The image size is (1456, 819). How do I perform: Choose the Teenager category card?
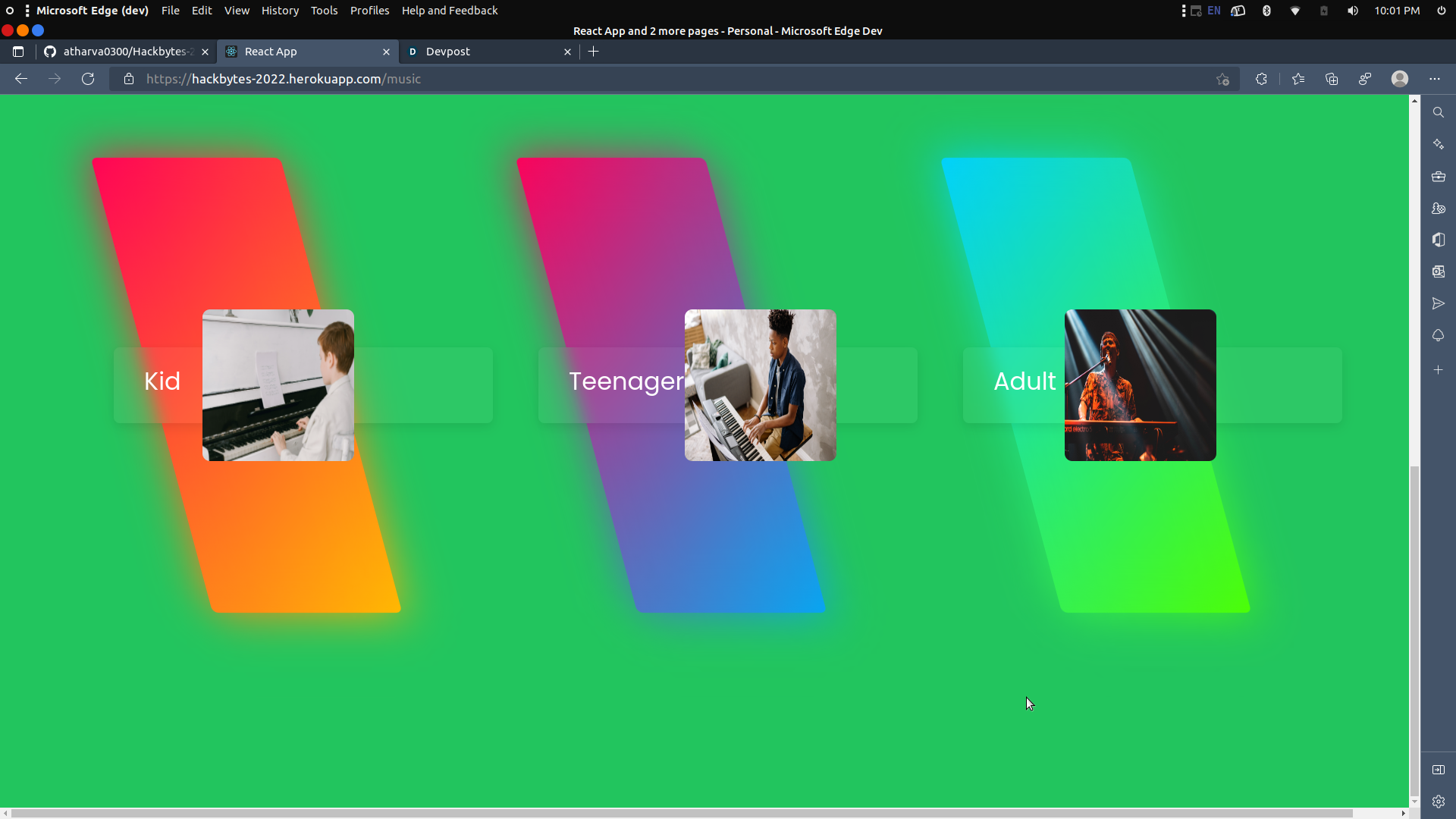coord(626,381)
